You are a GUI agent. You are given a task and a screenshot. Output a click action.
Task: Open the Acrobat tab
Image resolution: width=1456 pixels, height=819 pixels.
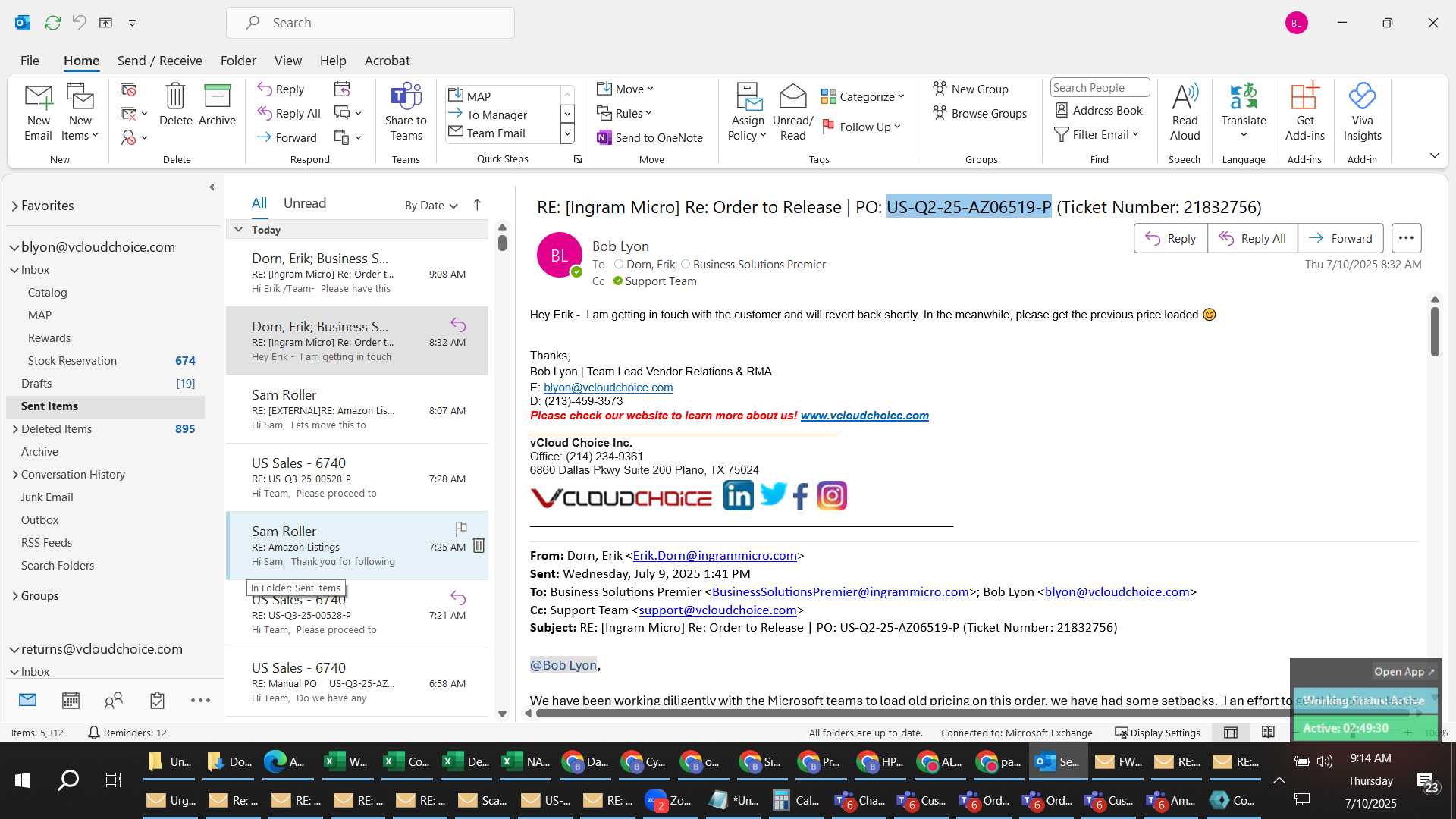click(x=387, y=61)
